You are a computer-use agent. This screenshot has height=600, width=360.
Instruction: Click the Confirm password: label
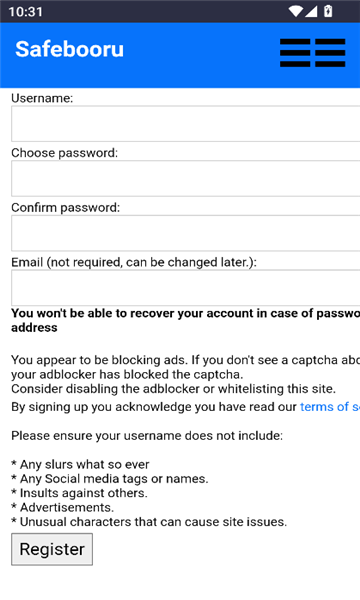click(x=65, y=208)
